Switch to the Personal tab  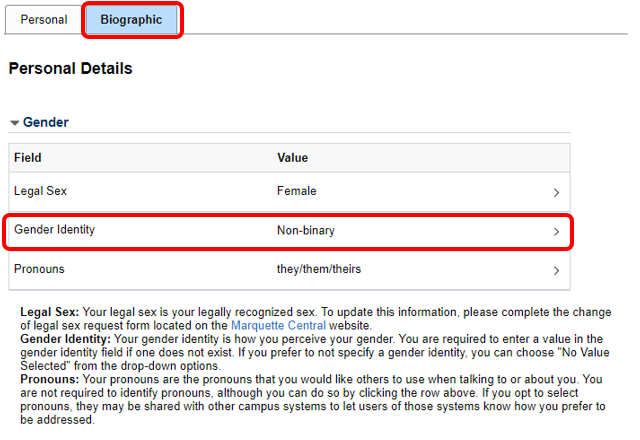point(44,20)
